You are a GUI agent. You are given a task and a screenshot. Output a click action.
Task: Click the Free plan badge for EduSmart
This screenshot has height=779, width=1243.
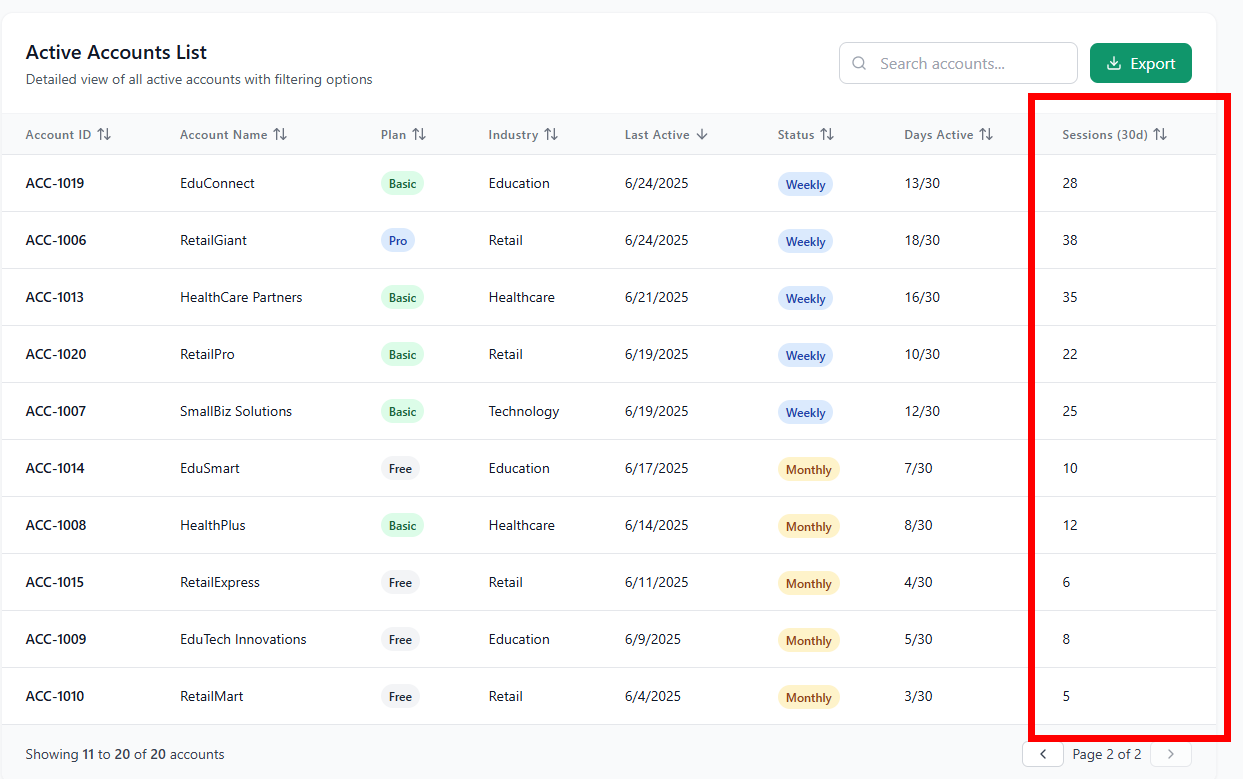coord(400,468)
